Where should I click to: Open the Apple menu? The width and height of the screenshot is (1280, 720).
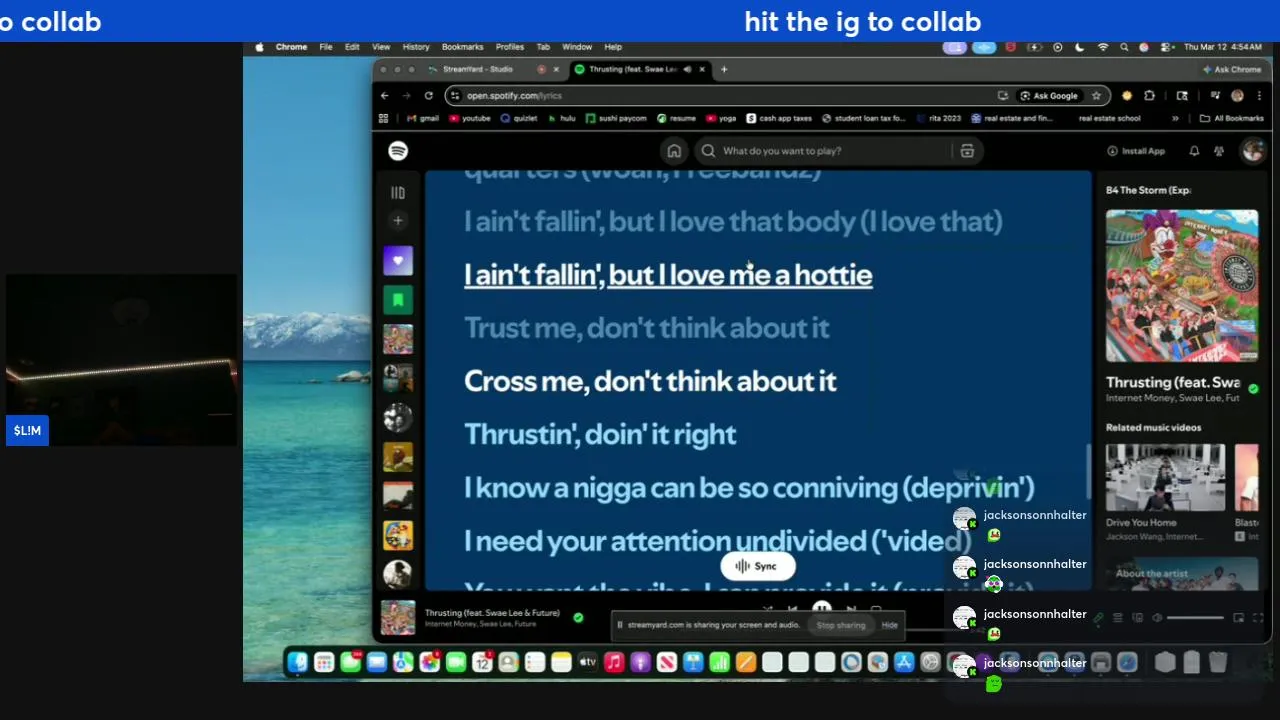tap(260, 47)
